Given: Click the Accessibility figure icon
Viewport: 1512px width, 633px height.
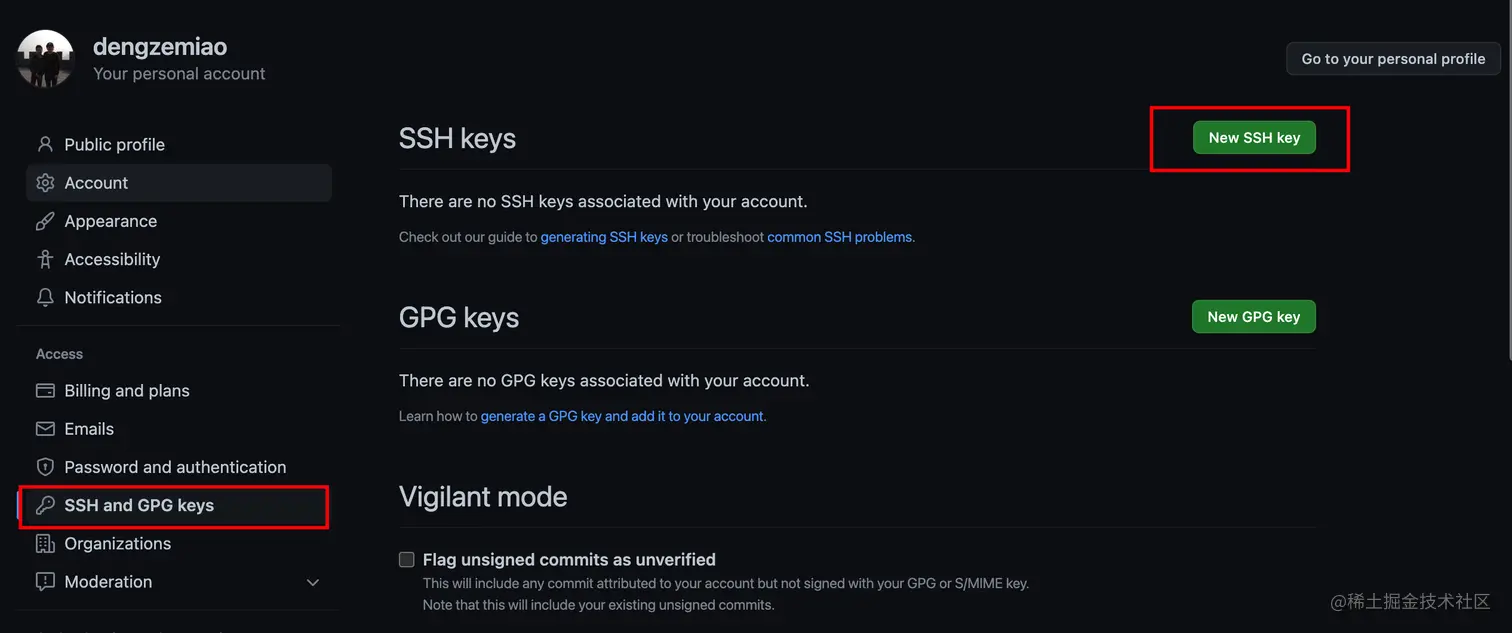Looking at the screenshot, I should (x=45, y=259).
